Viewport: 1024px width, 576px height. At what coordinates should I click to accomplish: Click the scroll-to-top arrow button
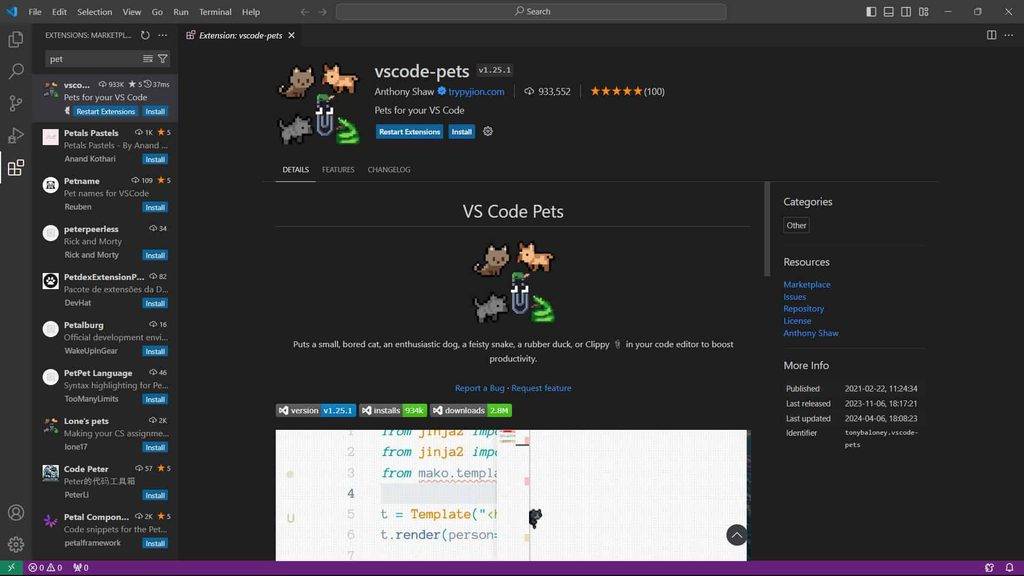[x=737, y=535]
